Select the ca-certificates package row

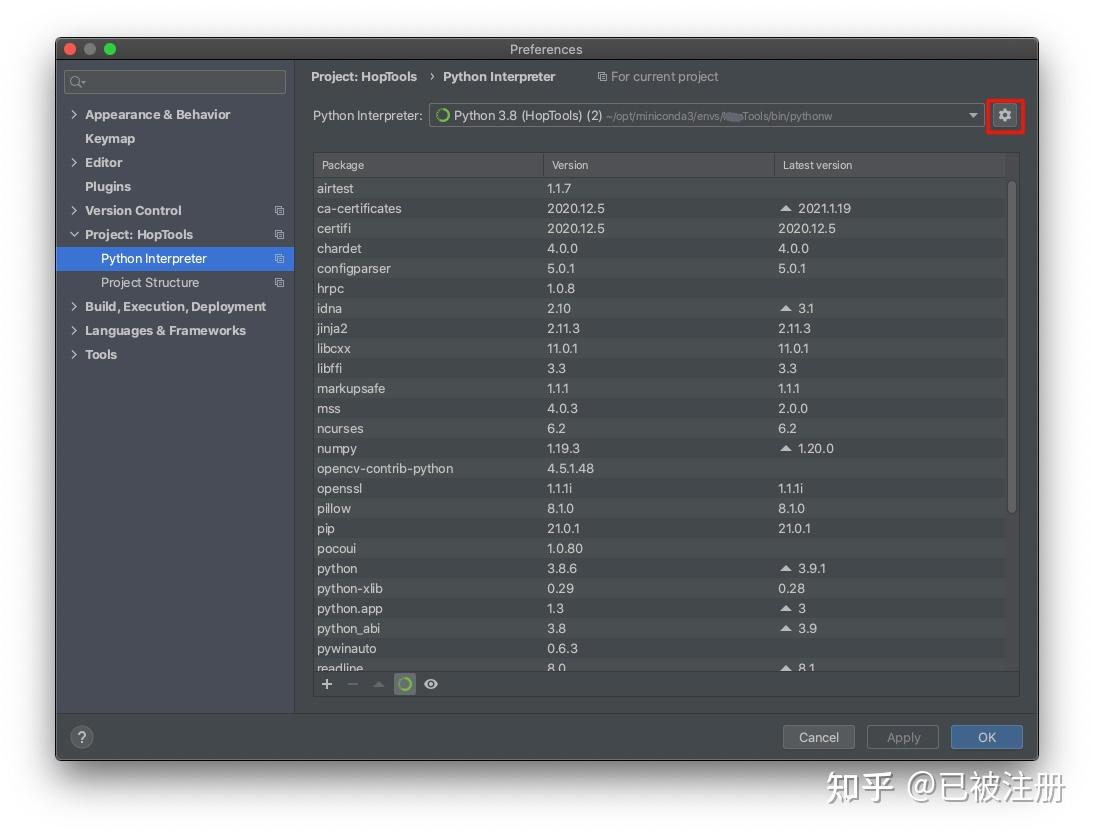click(x=660, y=208)
